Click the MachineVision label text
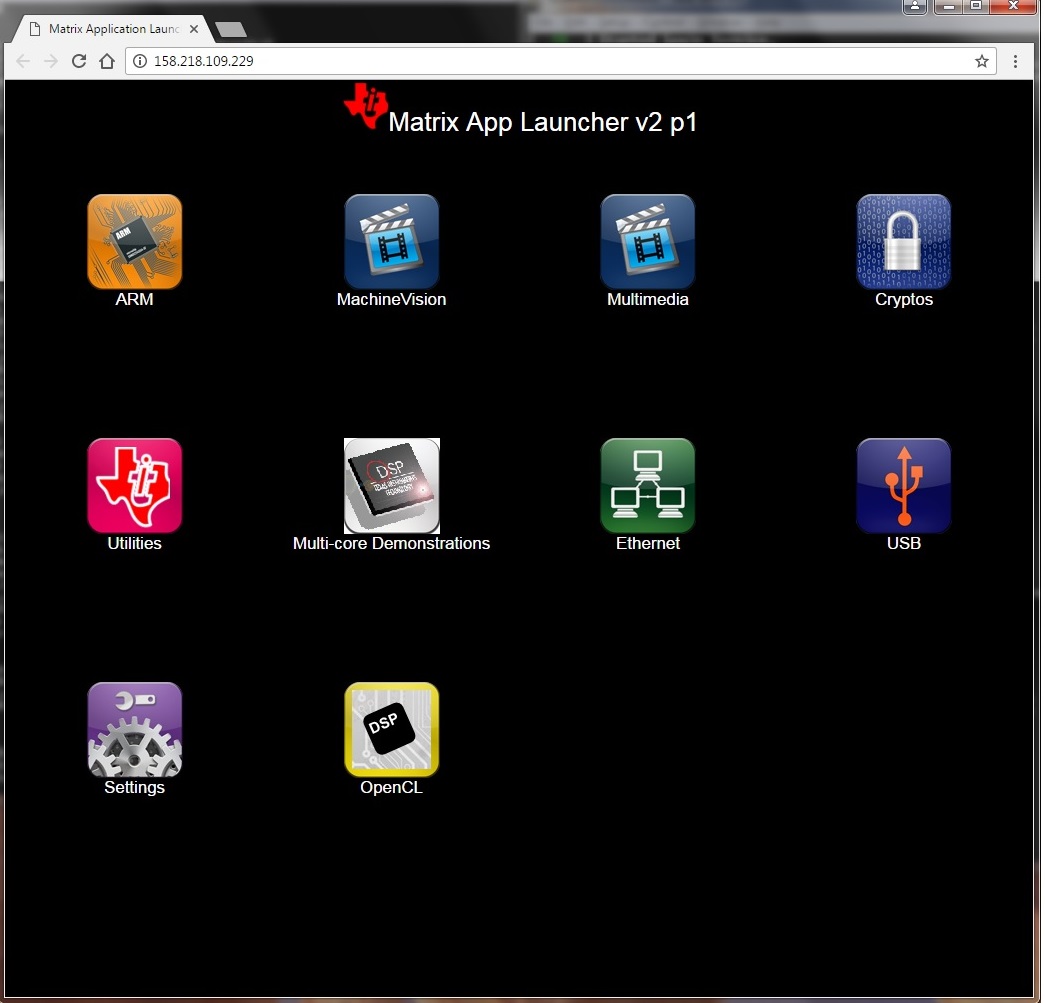Image resolution: width=1045 pixels, height=1003 pixels. [391, 299]
